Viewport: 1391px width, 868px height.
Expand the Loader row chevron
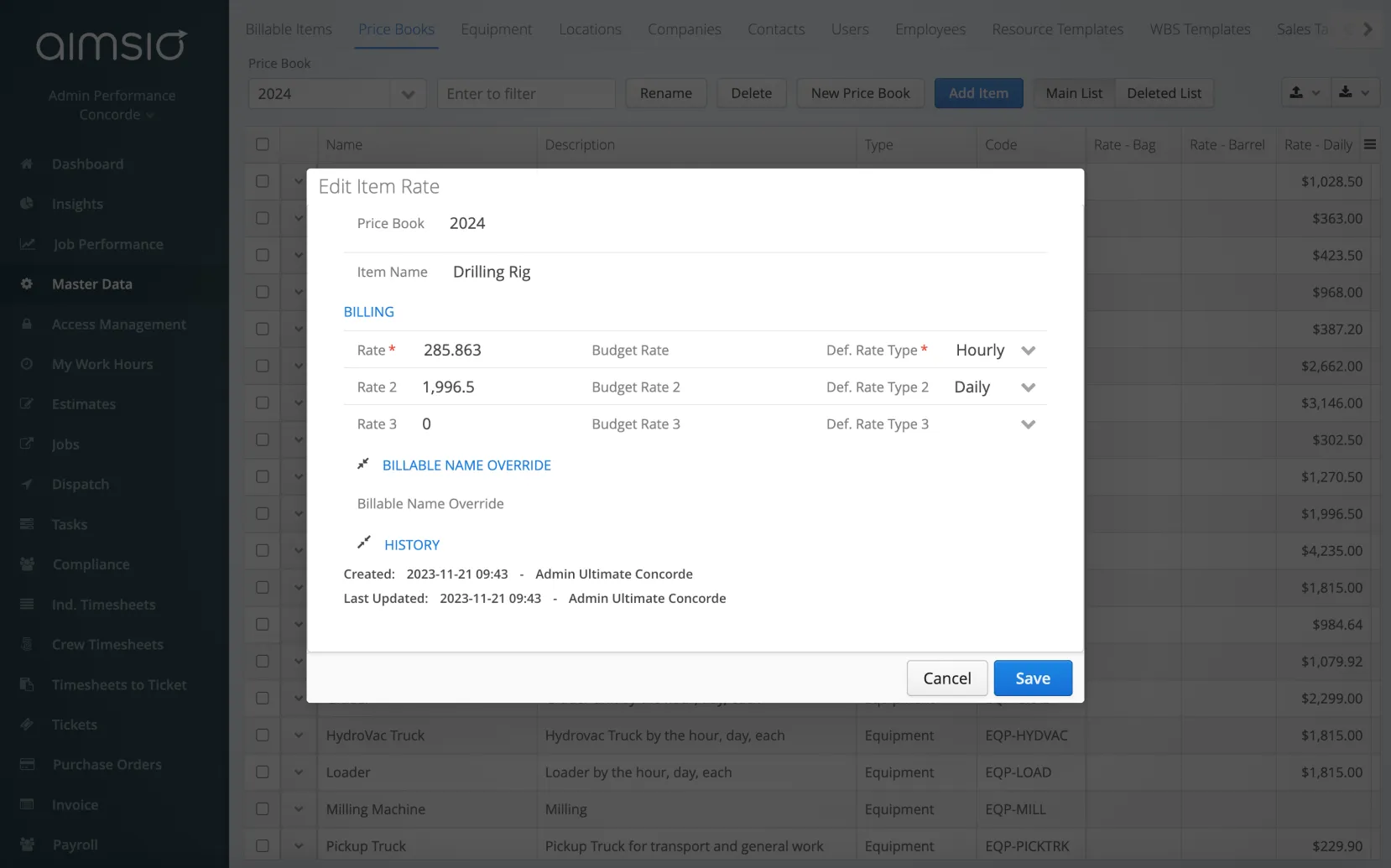pyautogui.click(x=299, y=772)
